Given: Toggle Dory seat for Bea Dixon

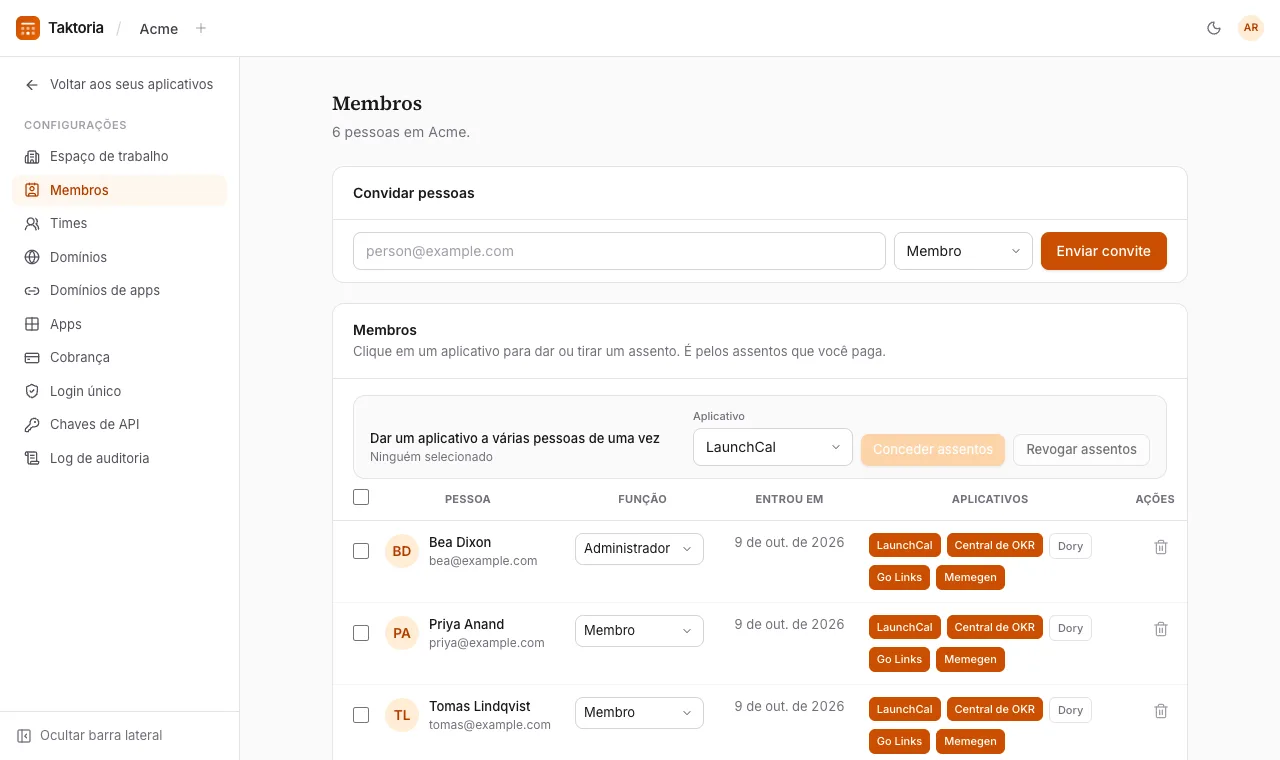Looking at the screenshot, I should click(1070, 546).
